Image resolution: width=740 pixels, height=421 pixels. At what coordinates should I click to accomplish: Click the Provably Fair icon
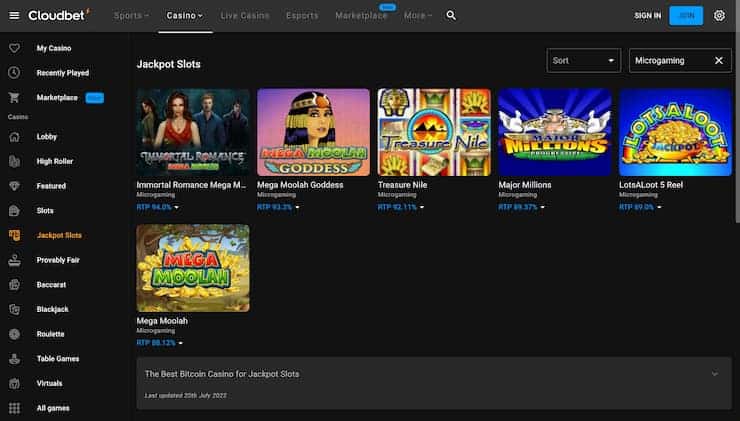pos(14,260)
